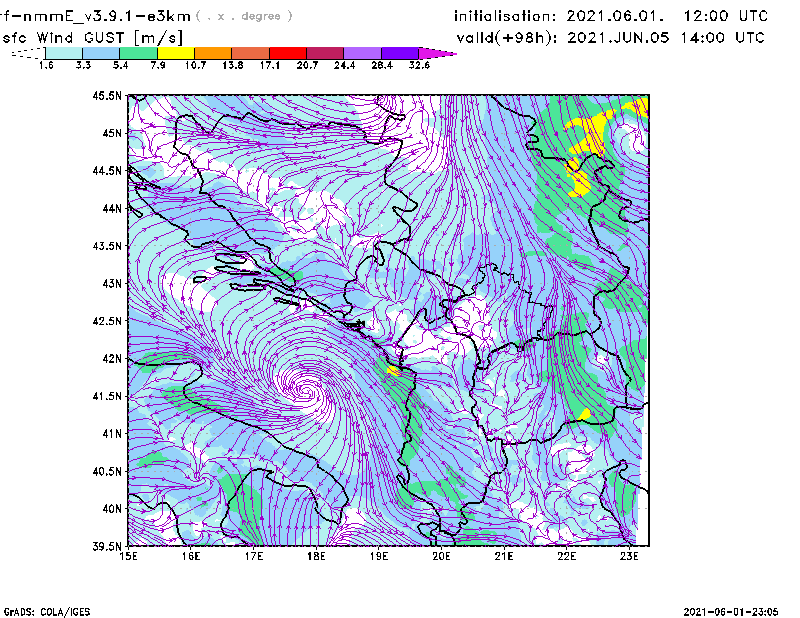Screen dimensions: 800x618
Task: Click the "39.5N" latitude label
Action: click(107, 546)
